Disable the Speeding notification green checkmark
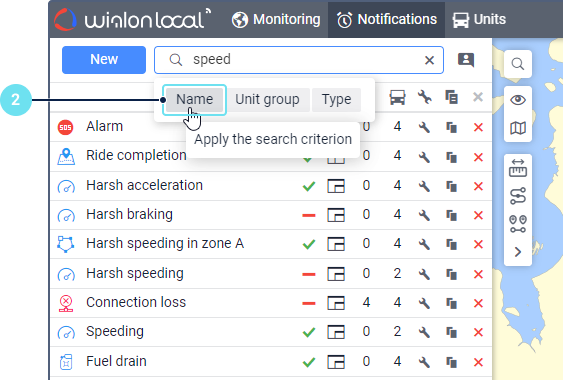Image resolution: width=563 pixels, height=380 pixels. click(x=309, y=332)
